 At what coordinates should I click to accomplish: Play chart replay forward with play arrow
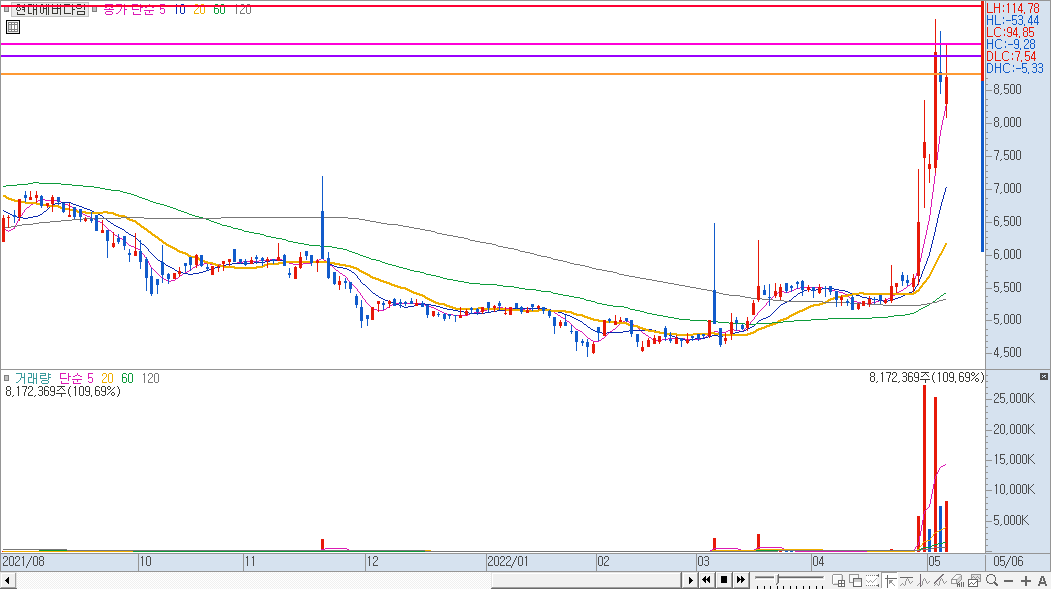pos(690,580)
